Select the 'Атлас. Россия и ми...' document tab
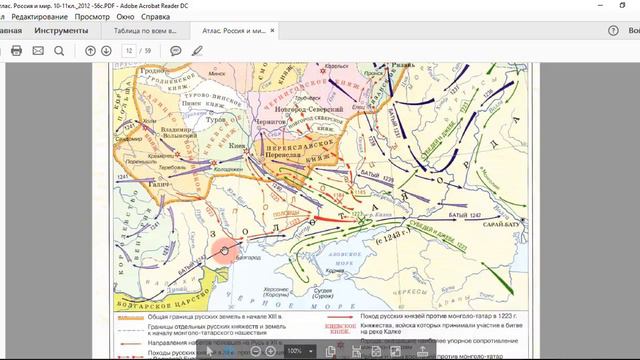This screenshot has height=360, width=640. click(x=234, y=31)
